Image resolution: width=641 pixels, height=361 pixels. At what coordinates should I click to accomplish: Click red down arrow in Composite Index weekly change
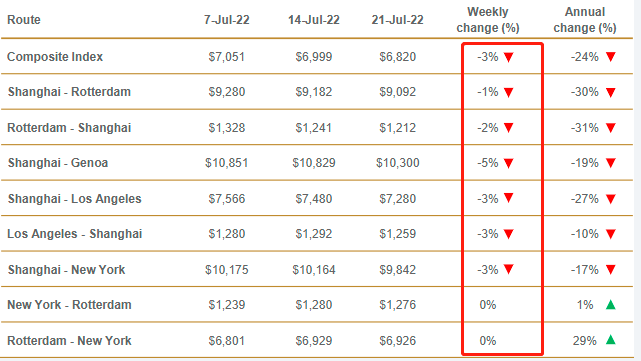tap(509, 57)
